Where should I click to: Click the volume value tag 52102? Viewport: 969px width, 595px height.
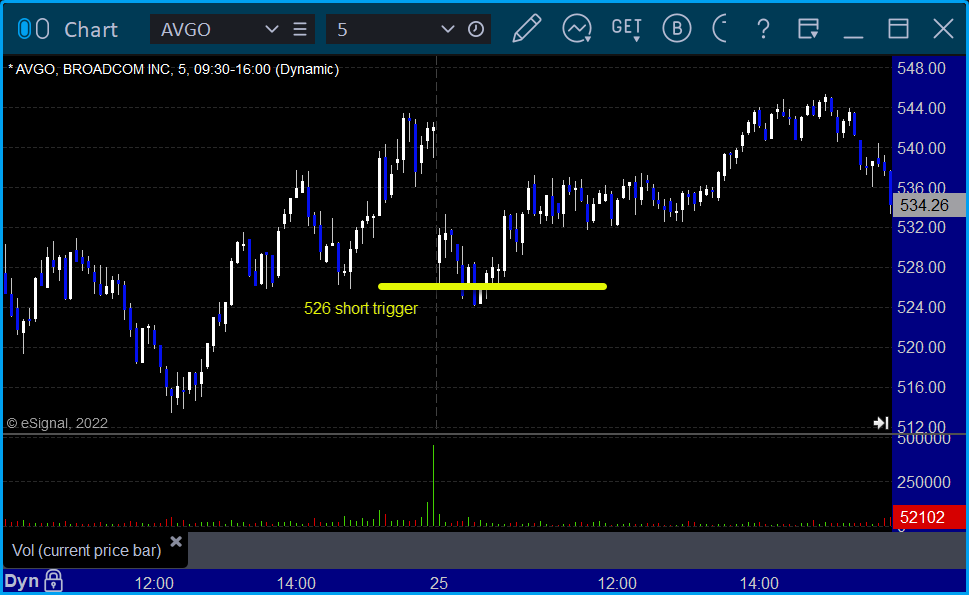click(x=928, y=517)
